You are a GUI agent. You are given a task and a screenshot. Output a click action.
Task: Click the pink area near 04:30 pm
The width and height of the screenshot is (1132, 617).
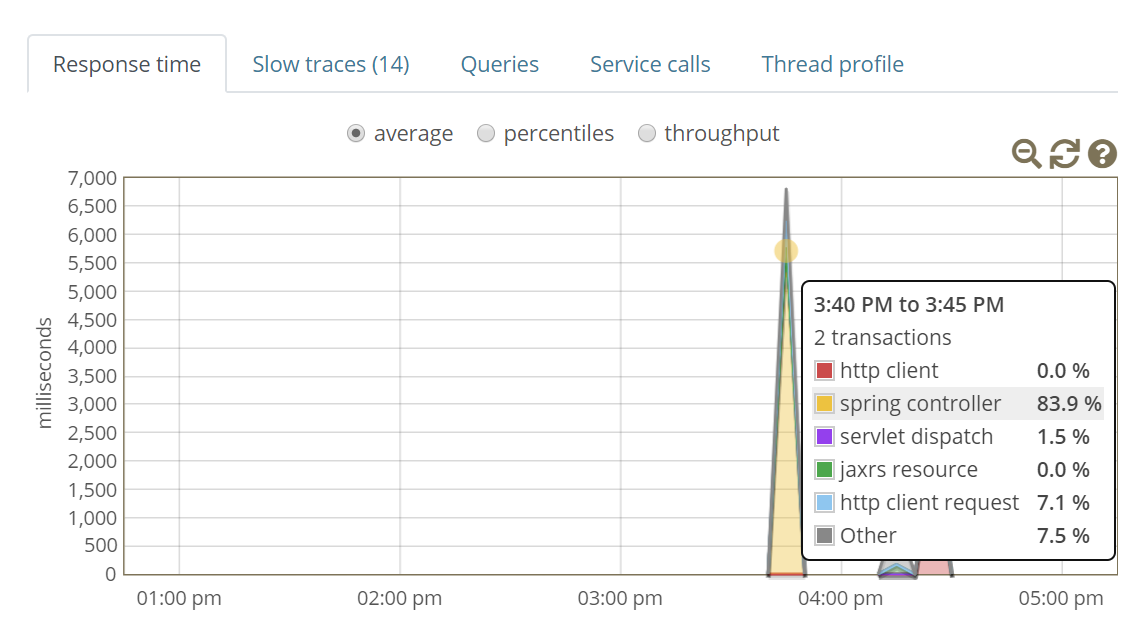(x=934, y=567)
